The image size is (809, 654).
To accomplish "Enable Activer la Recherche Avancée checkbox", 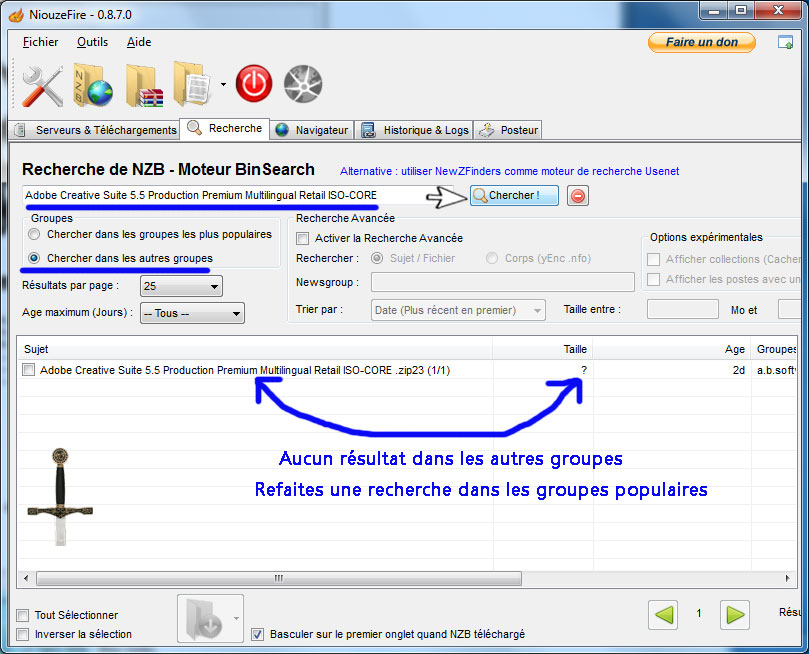I will point(303,238).
